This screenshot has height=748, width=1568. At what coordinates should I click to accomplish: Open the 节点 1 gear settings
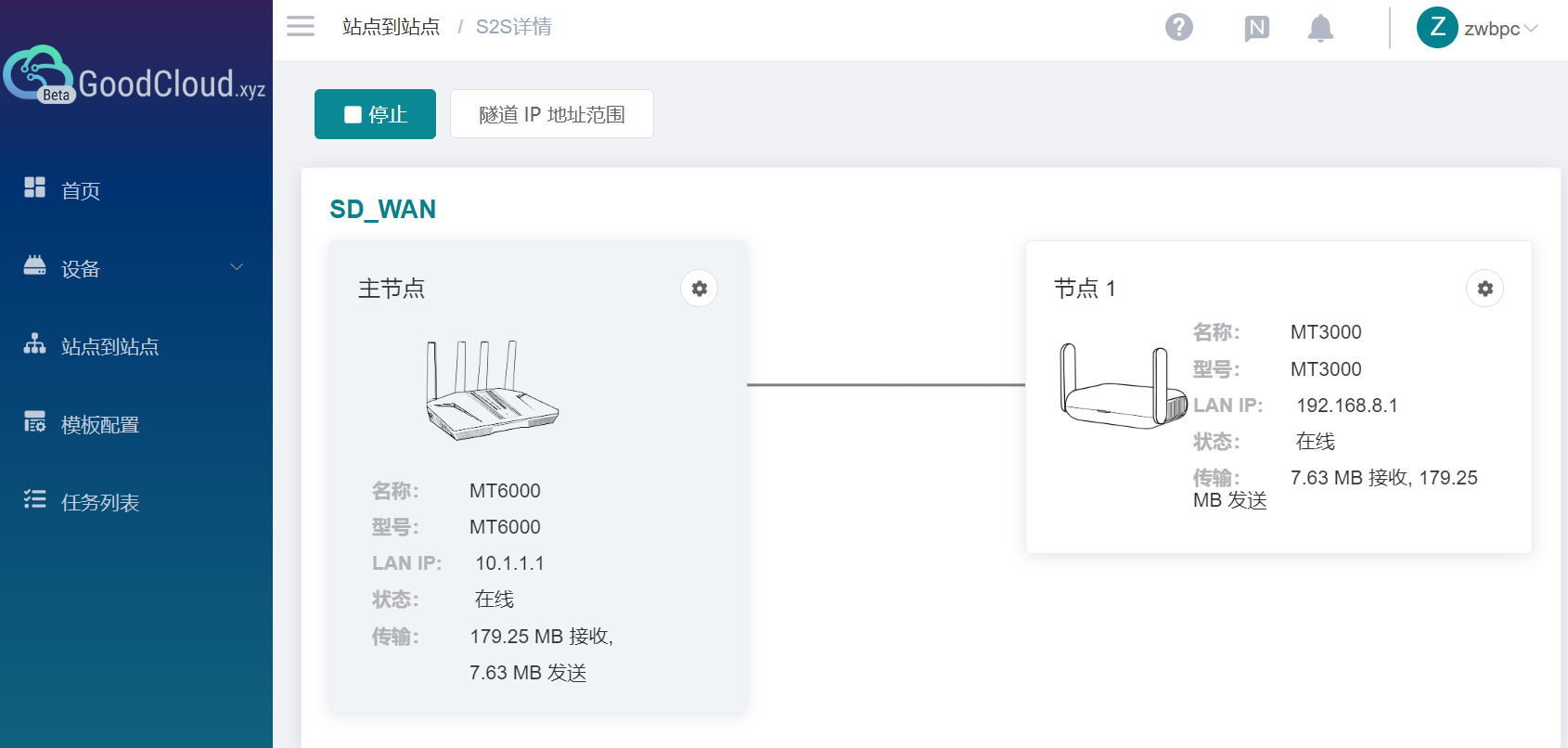(x=1484, y=289)
